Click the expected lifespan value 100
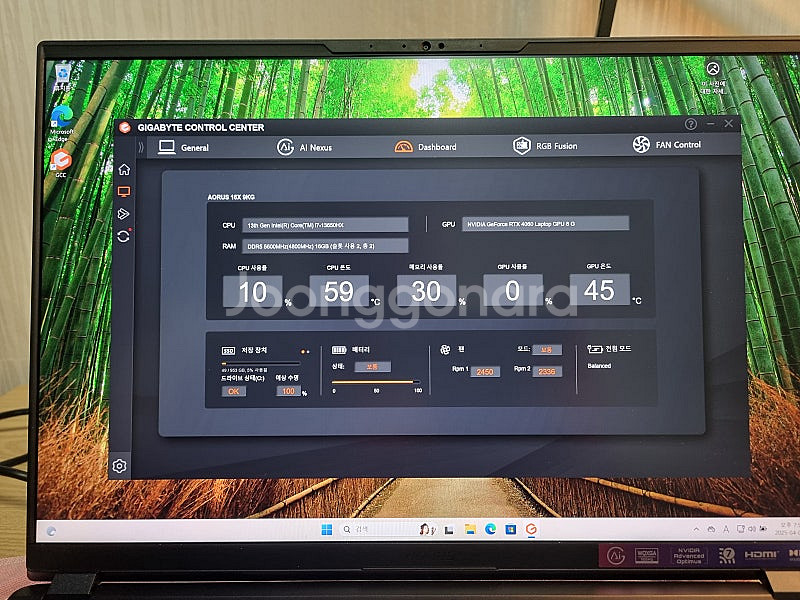 pyautogui.click(x=289, y=391)
